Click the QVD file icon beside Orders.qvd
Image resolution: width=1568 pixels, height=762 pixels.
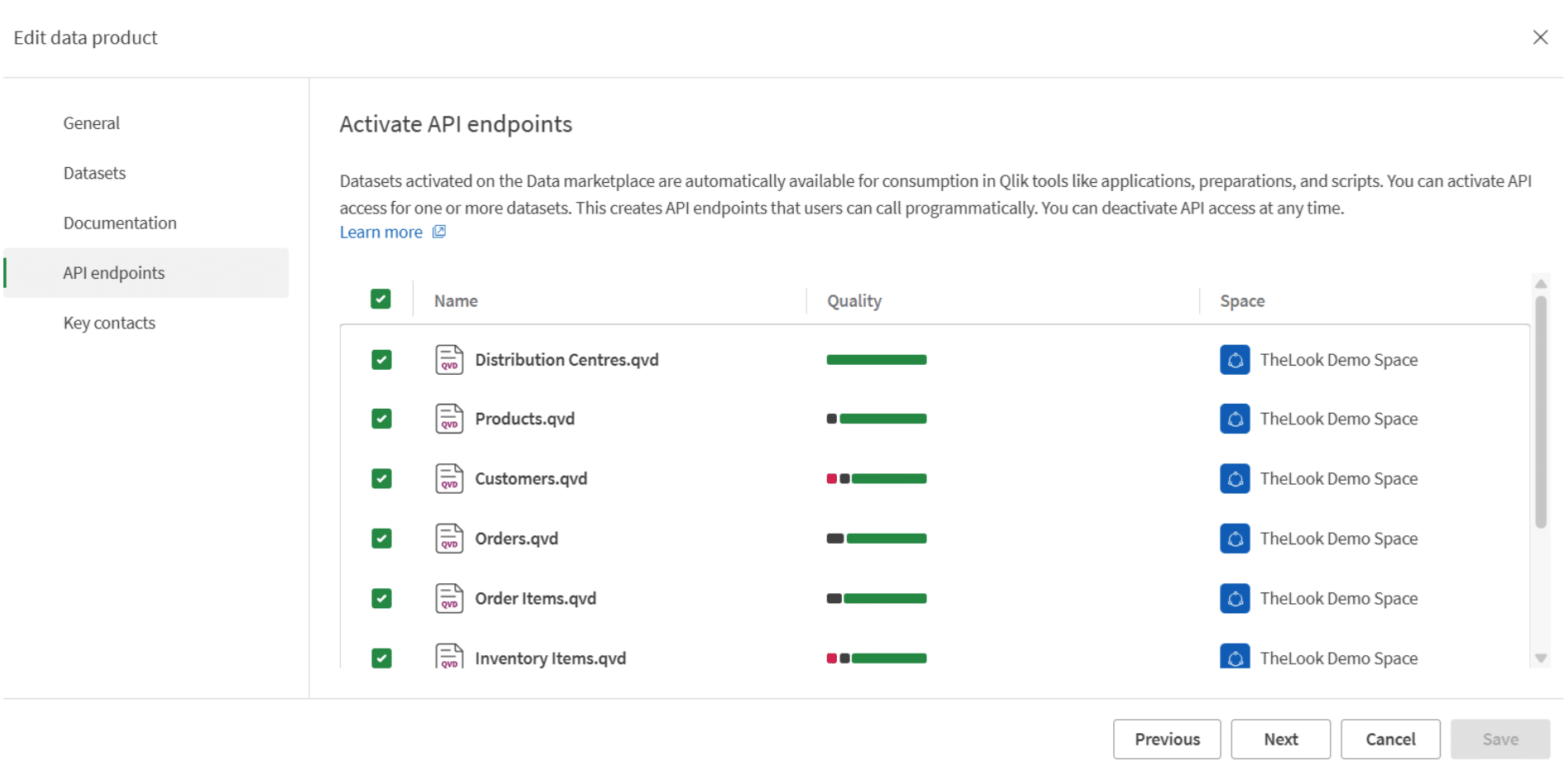pos(449,539)
